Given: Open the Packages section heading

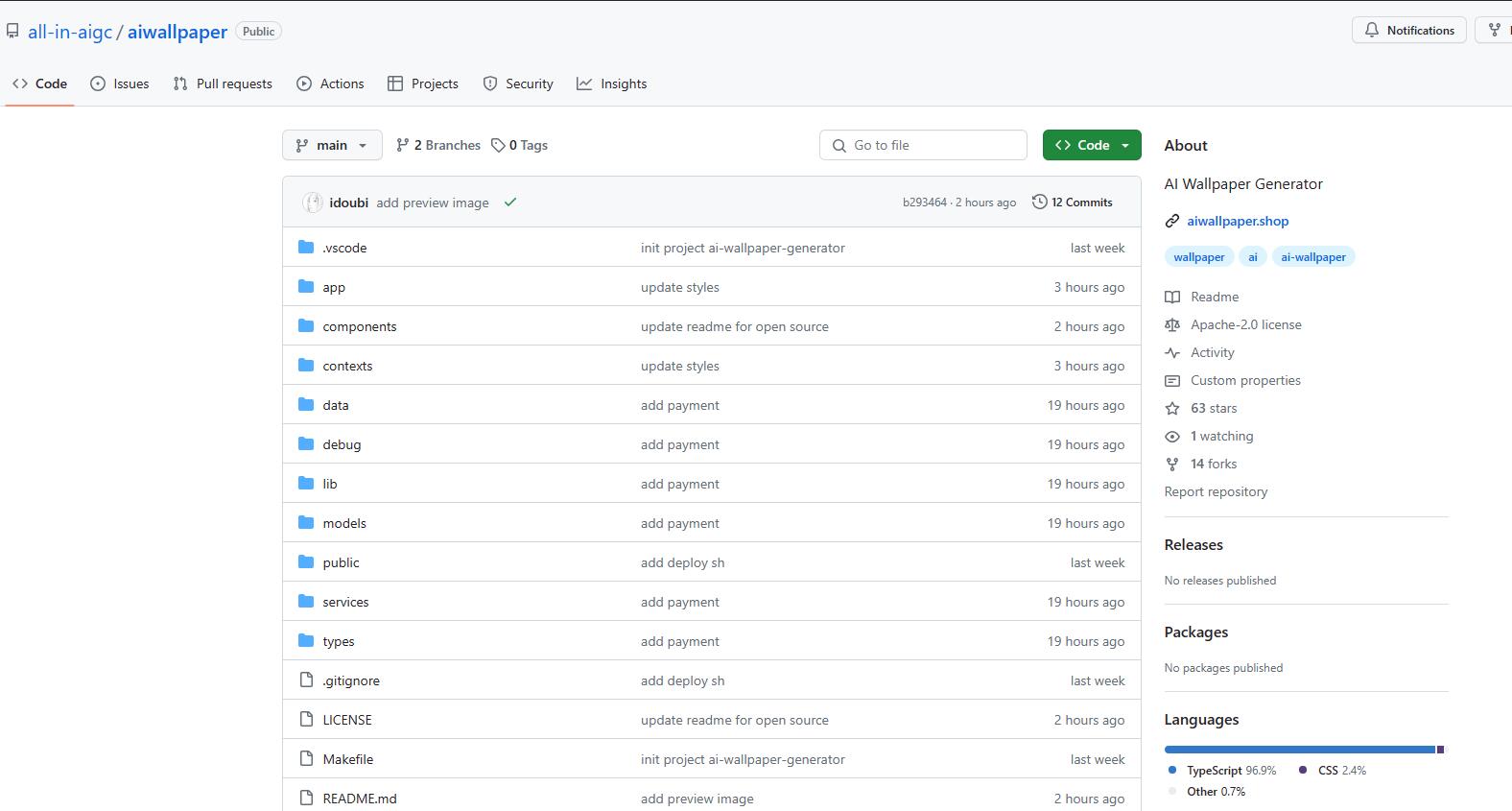Looking at the screenshot, I should pos(1196,632).
